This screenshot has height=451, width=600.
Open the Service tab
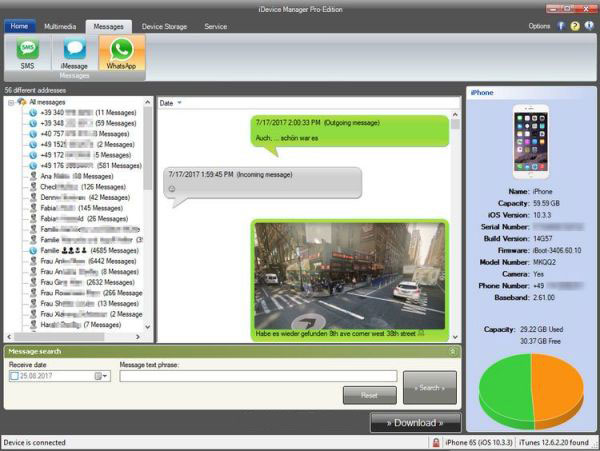[215, 26]
